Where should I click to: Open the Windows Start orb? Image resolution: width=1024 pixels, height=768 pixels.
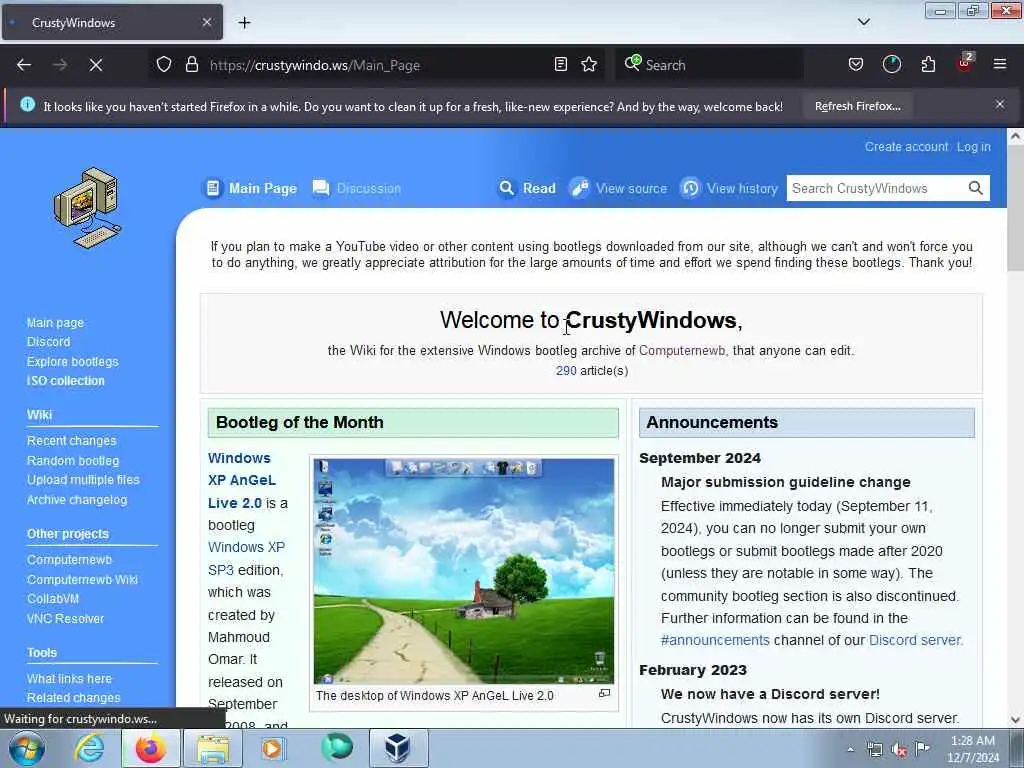click(x=26, y=748)
